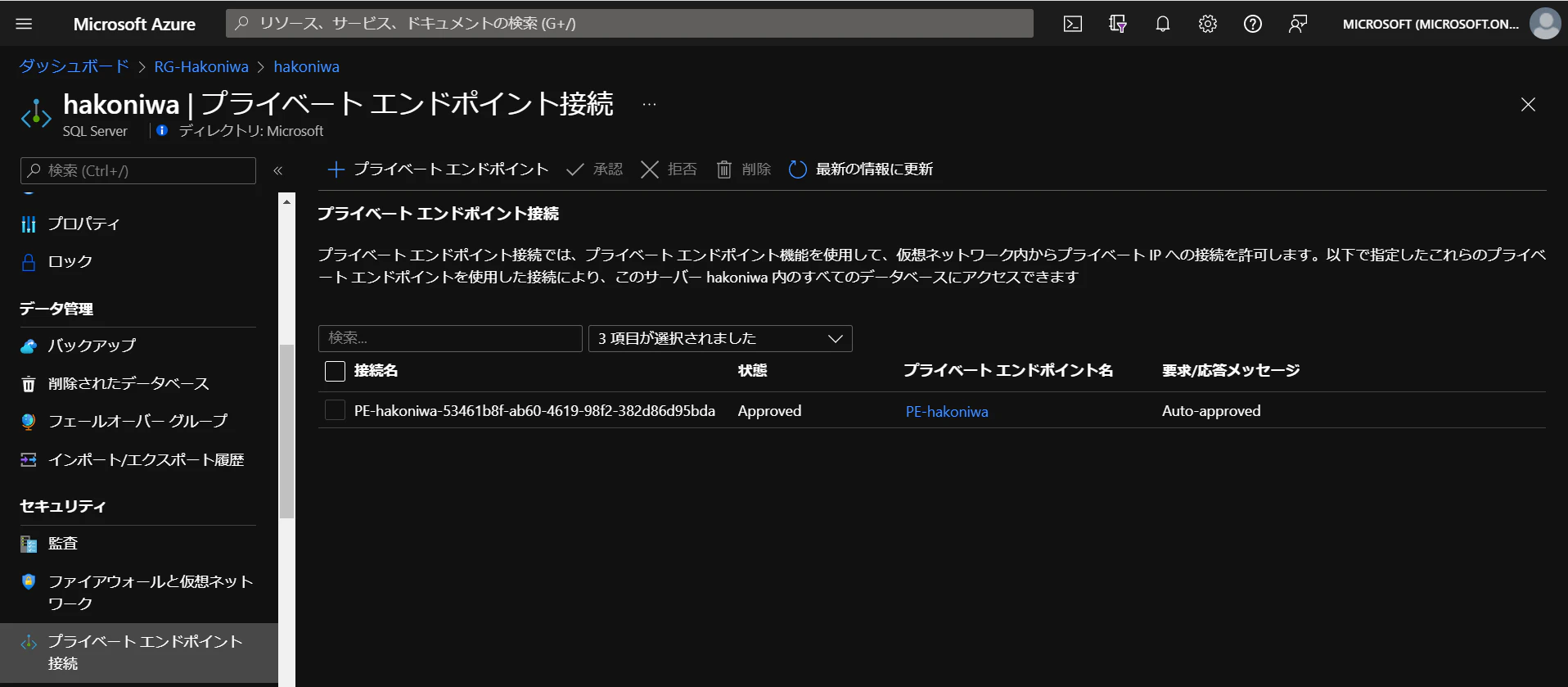Focus the connections table 検索 filter box
The image size is (1568, 687).
[x=450, y=338]
